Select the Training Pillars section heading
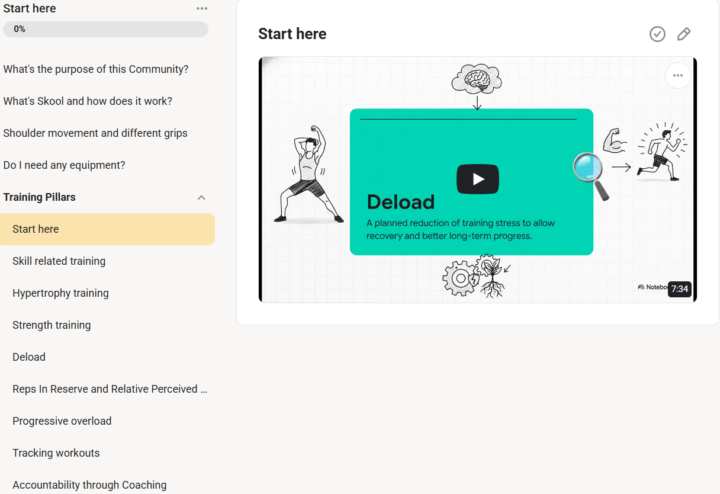The image size is (720, 494). pyautogui.click(x=39, y=197)
